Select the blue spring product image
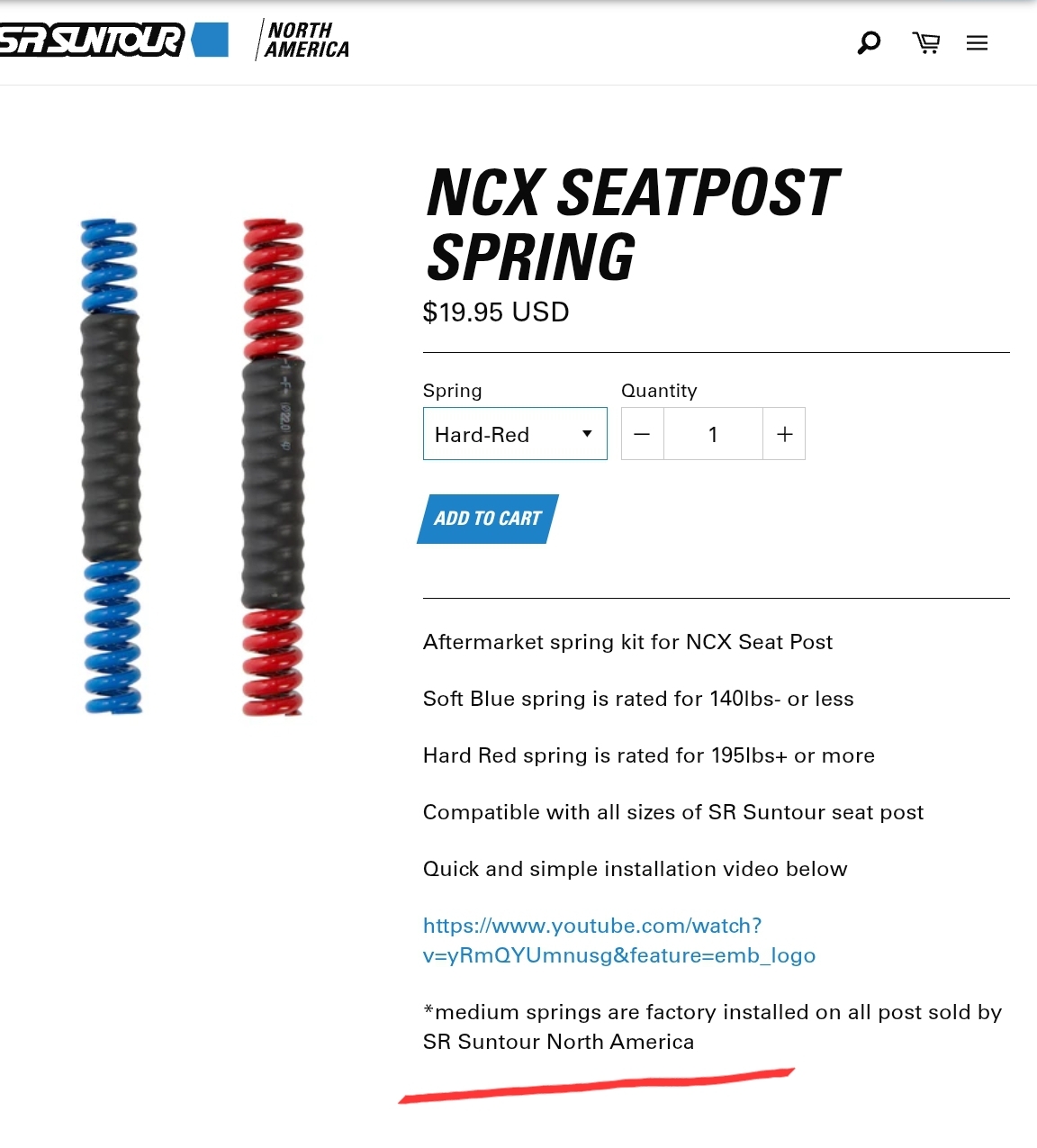This screenshot has height=1148, width=1037. pyautogui.click(x=112, y=466)
